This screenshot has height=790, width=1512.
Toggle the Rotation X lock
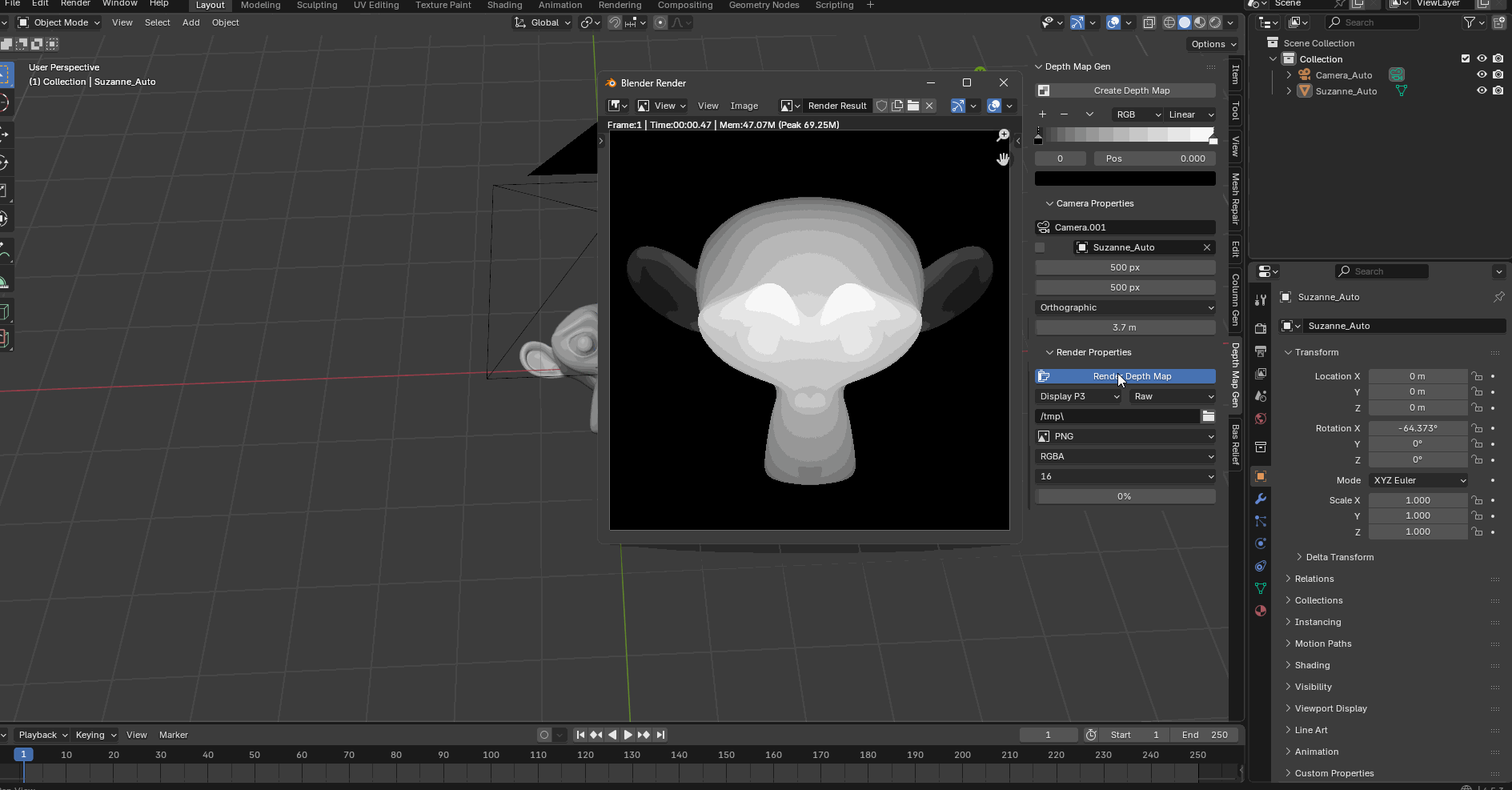[1477, 428]
